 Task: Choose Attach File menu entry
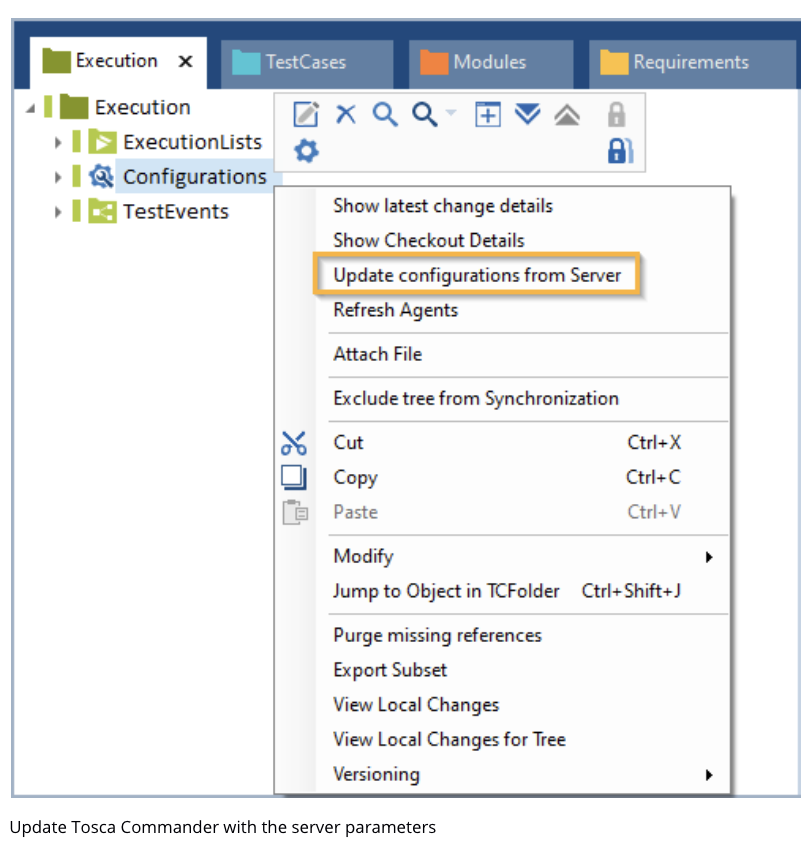[x=503, y=354]
